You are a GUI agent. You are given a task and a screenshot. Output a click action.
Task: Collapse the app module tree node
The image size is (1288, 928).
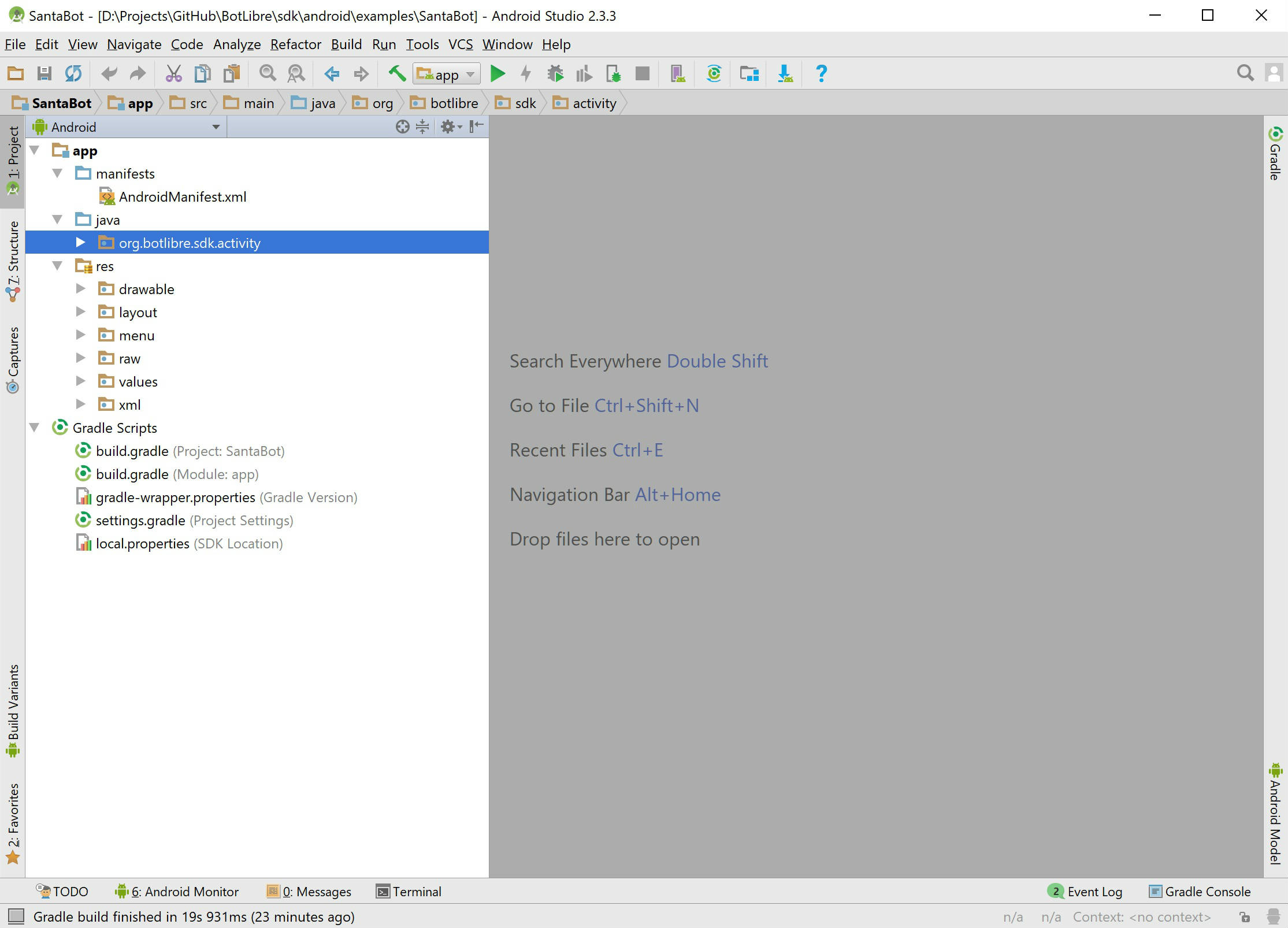[34, 150]
